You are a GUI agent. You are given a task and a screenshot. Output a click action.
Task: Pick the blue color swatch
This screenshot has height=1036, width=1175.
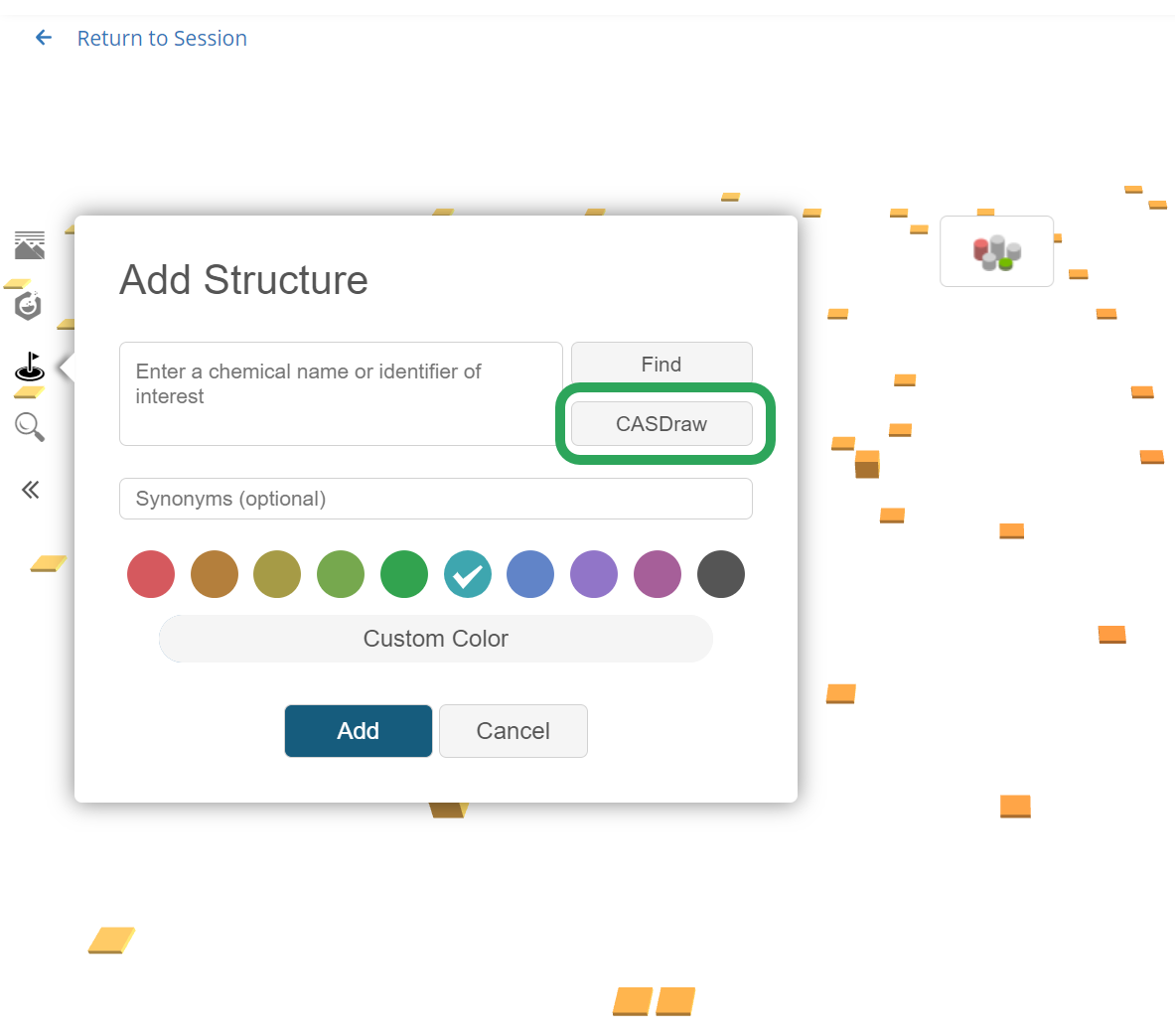coord(530,574)
